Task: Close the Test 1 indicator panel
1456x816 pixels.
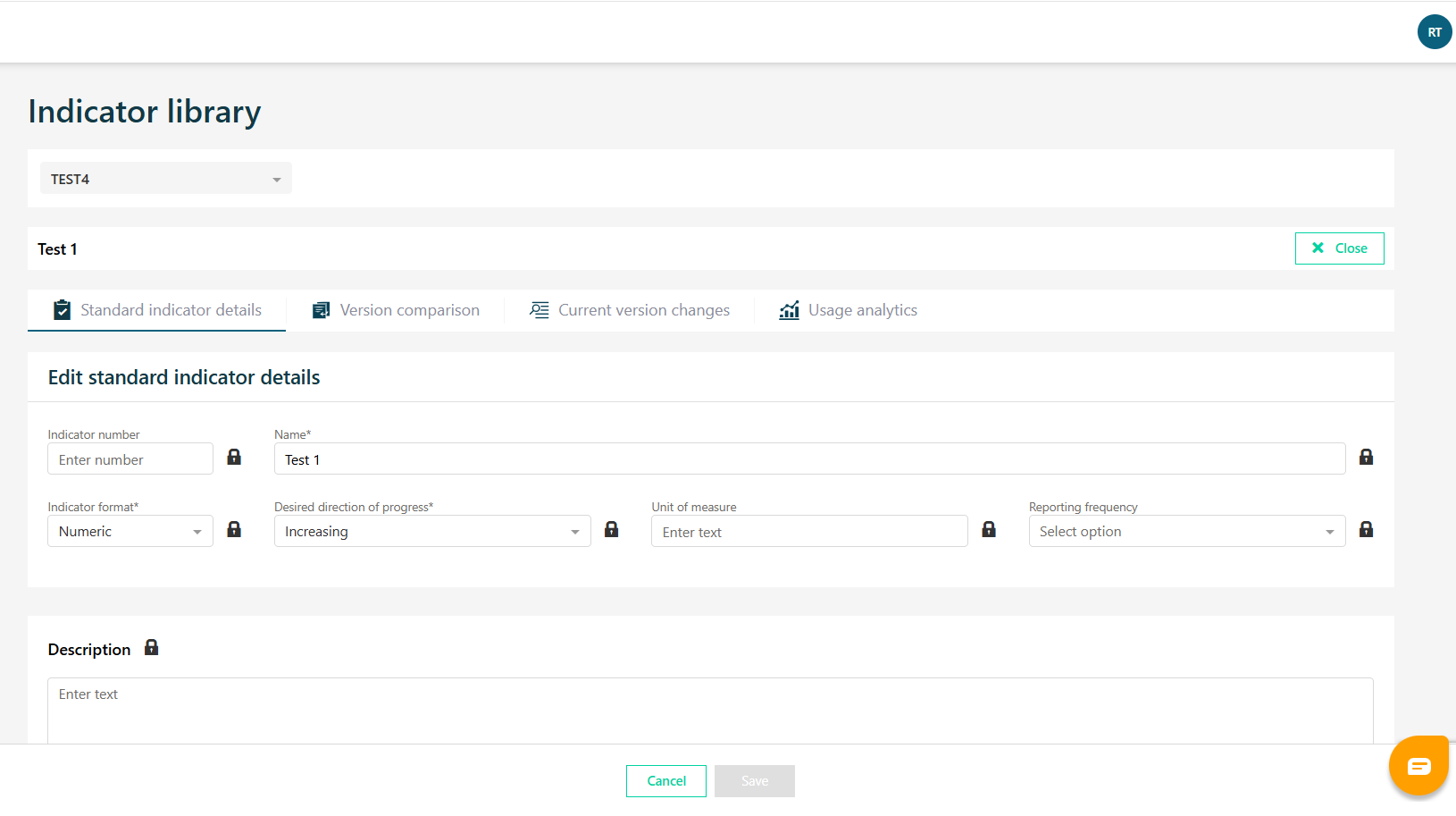Action: 1339,248
